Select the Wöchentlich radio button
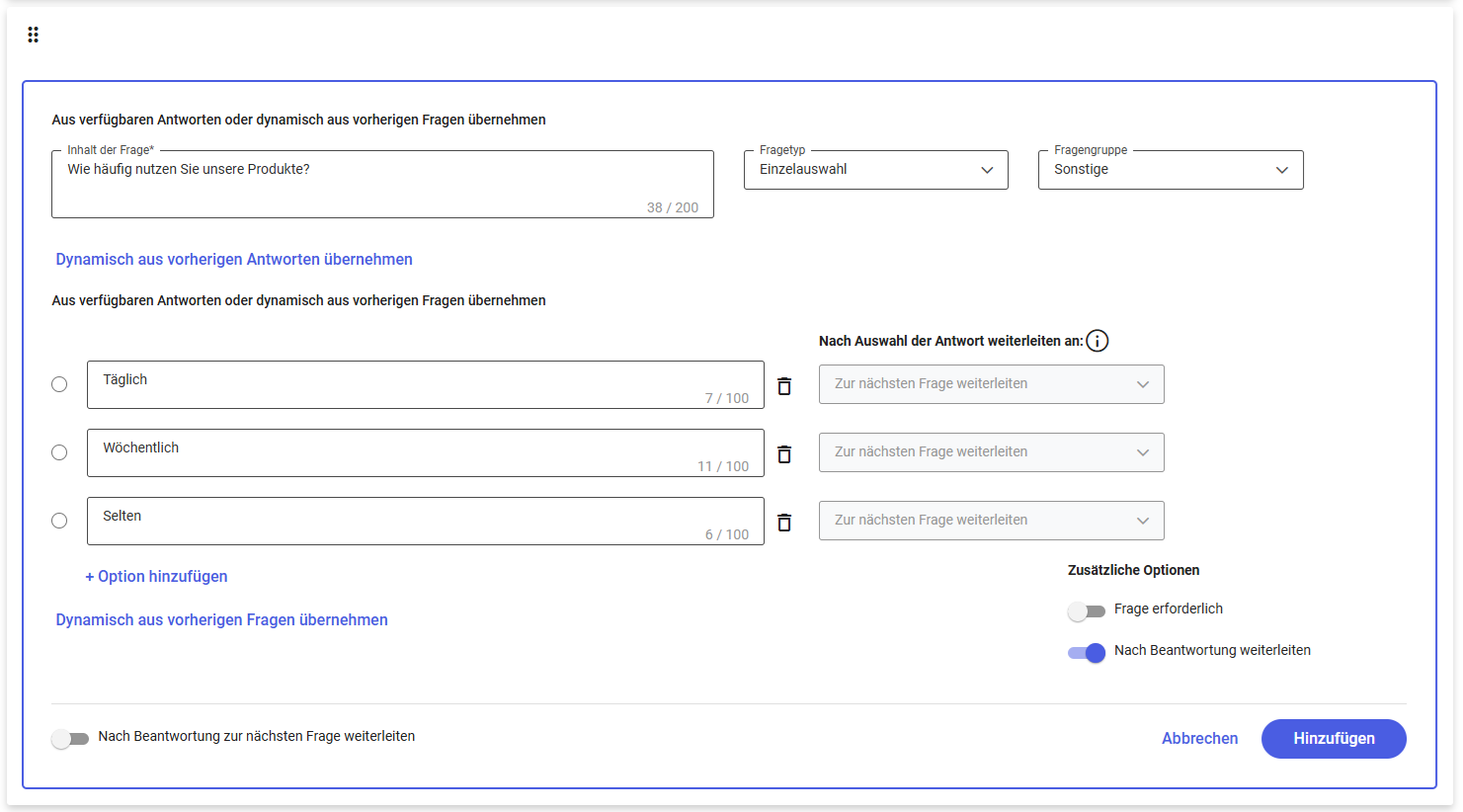1463x812 pixels. [59, 452]
